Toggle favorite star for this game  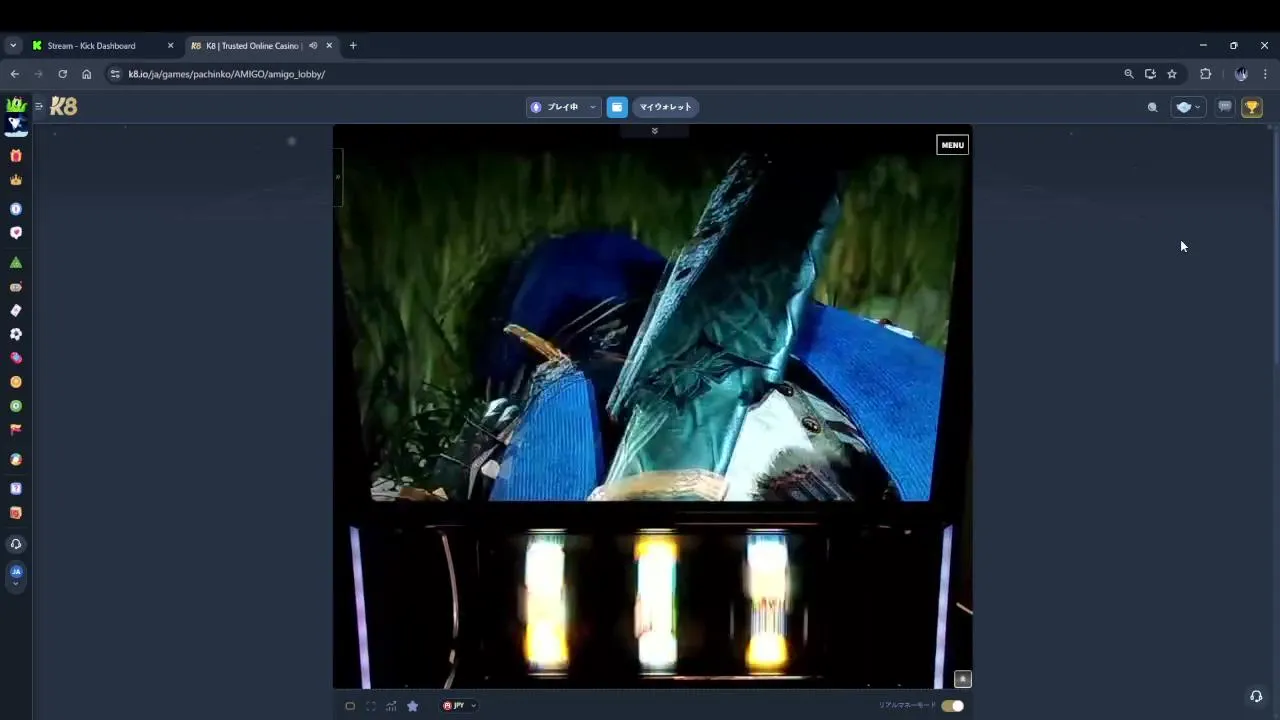tap(412, 706)
